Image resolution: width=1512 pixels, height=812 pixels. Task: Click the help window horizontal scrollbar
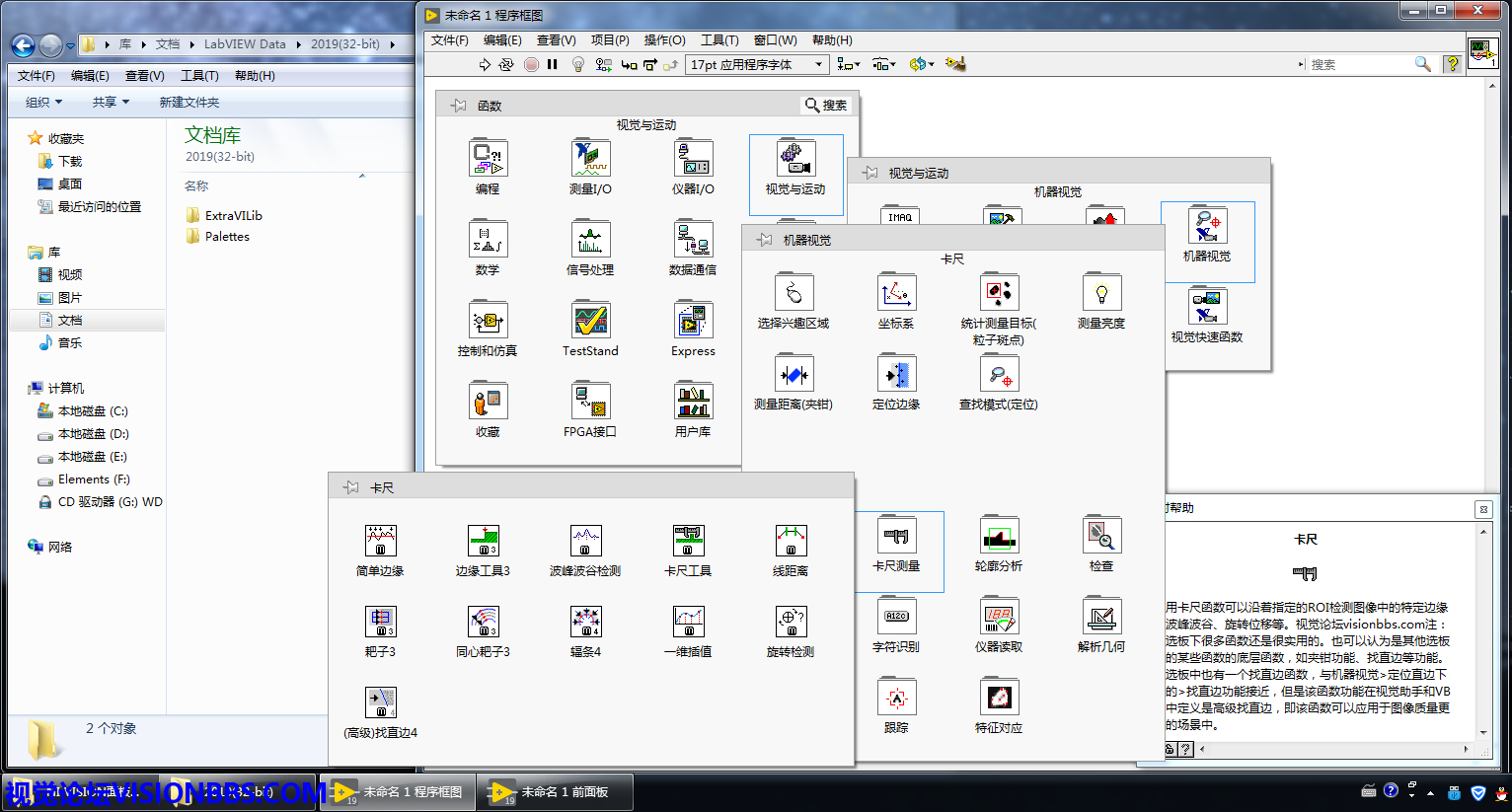click(1332, 749)
